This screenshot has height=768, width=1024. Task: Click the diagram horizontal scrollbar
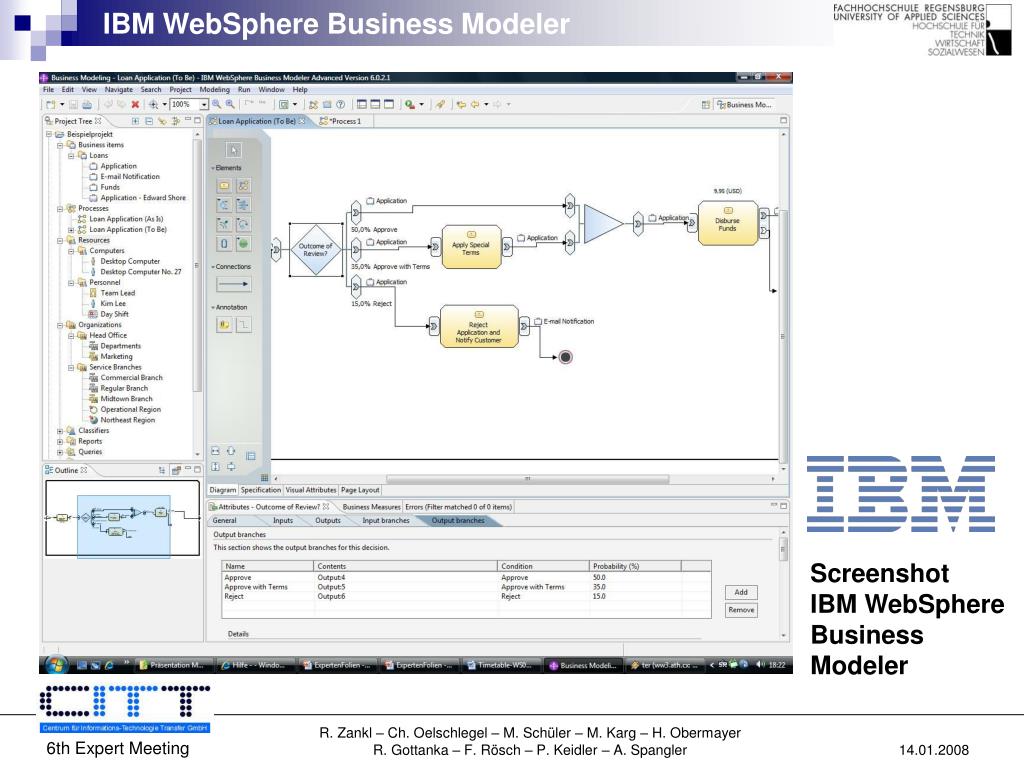[x=528, y=479]
